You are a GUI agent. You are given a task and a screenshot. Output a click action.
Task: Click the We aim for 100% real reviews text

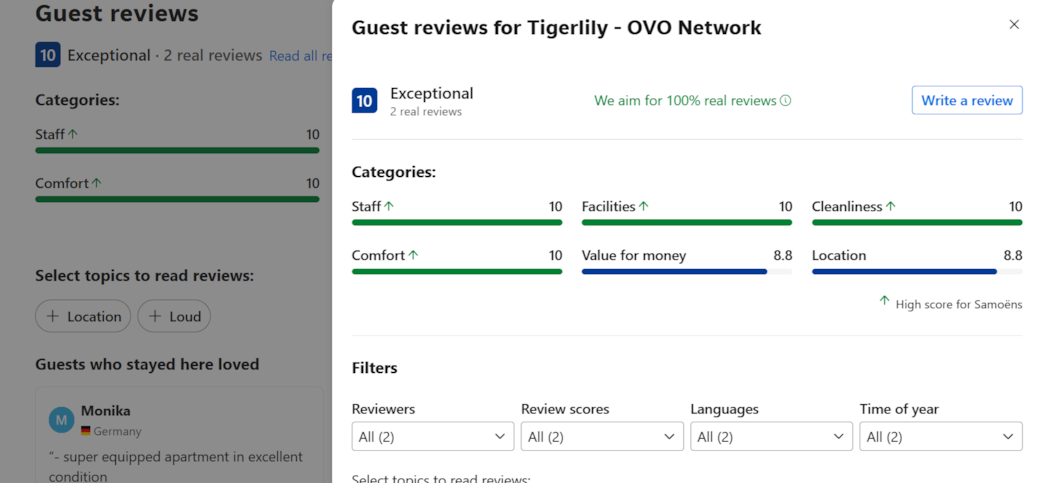(684, 101)
